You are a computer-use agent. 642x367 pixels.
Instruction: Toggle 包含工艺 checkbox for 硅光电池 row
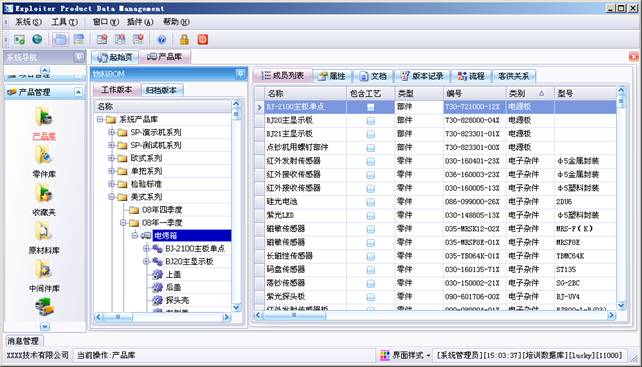tap(371, 202)
